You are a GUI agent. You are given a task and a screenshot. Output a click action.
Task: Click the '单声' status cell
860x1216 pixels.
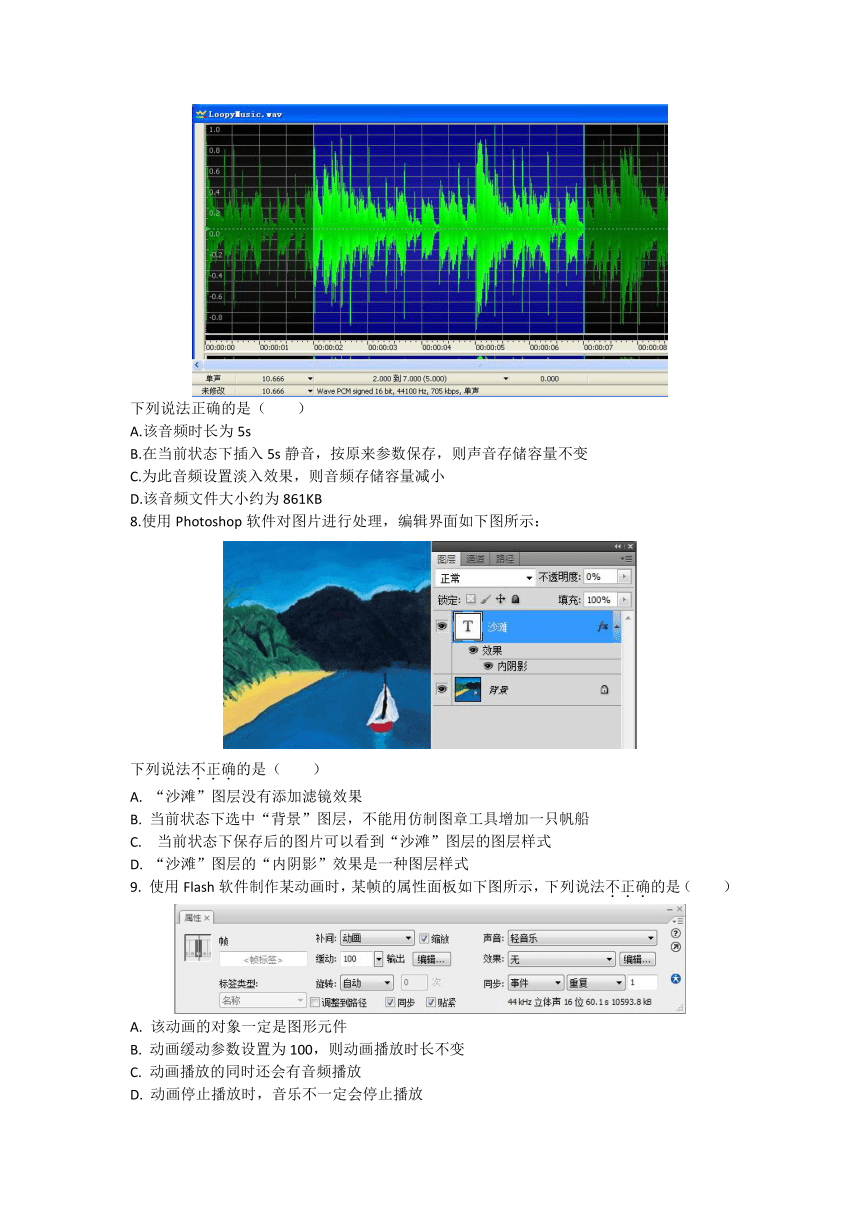coord(213,379)
